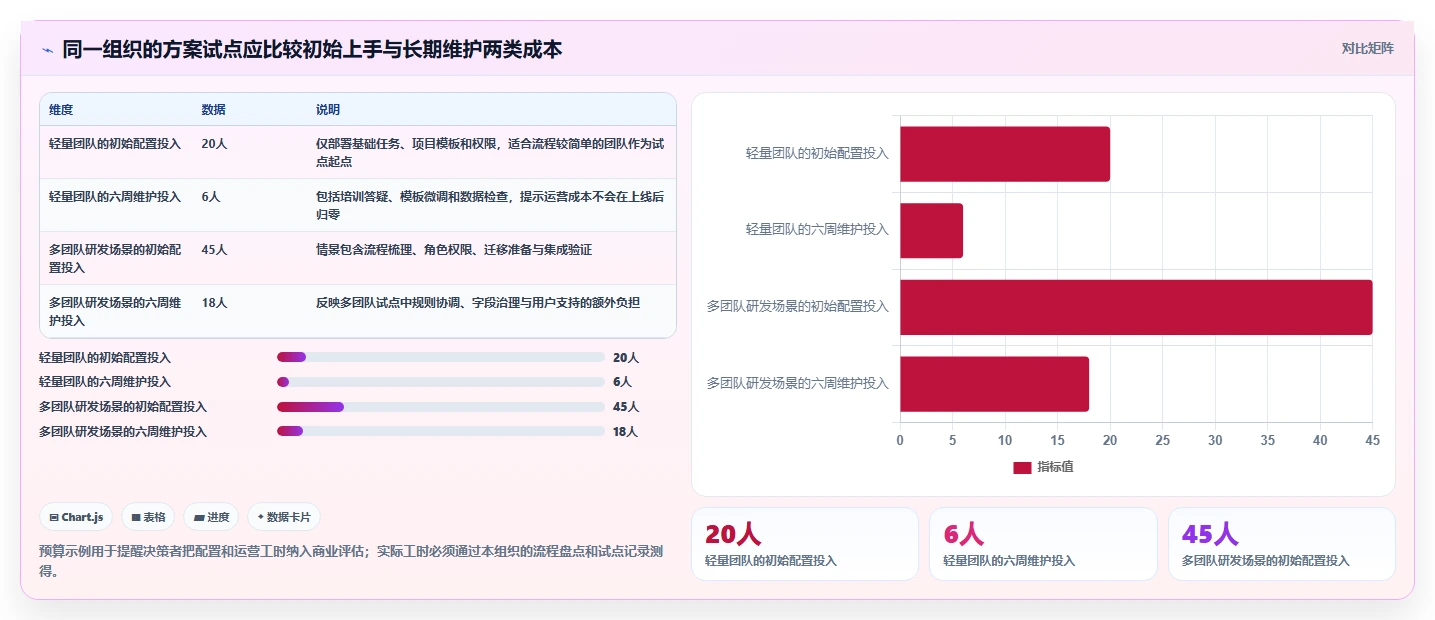This screenshot has height=620, width=1435.
Task: Click progress bar for 轻量团队的初始配置投入
Action: (x=441, y=357)
